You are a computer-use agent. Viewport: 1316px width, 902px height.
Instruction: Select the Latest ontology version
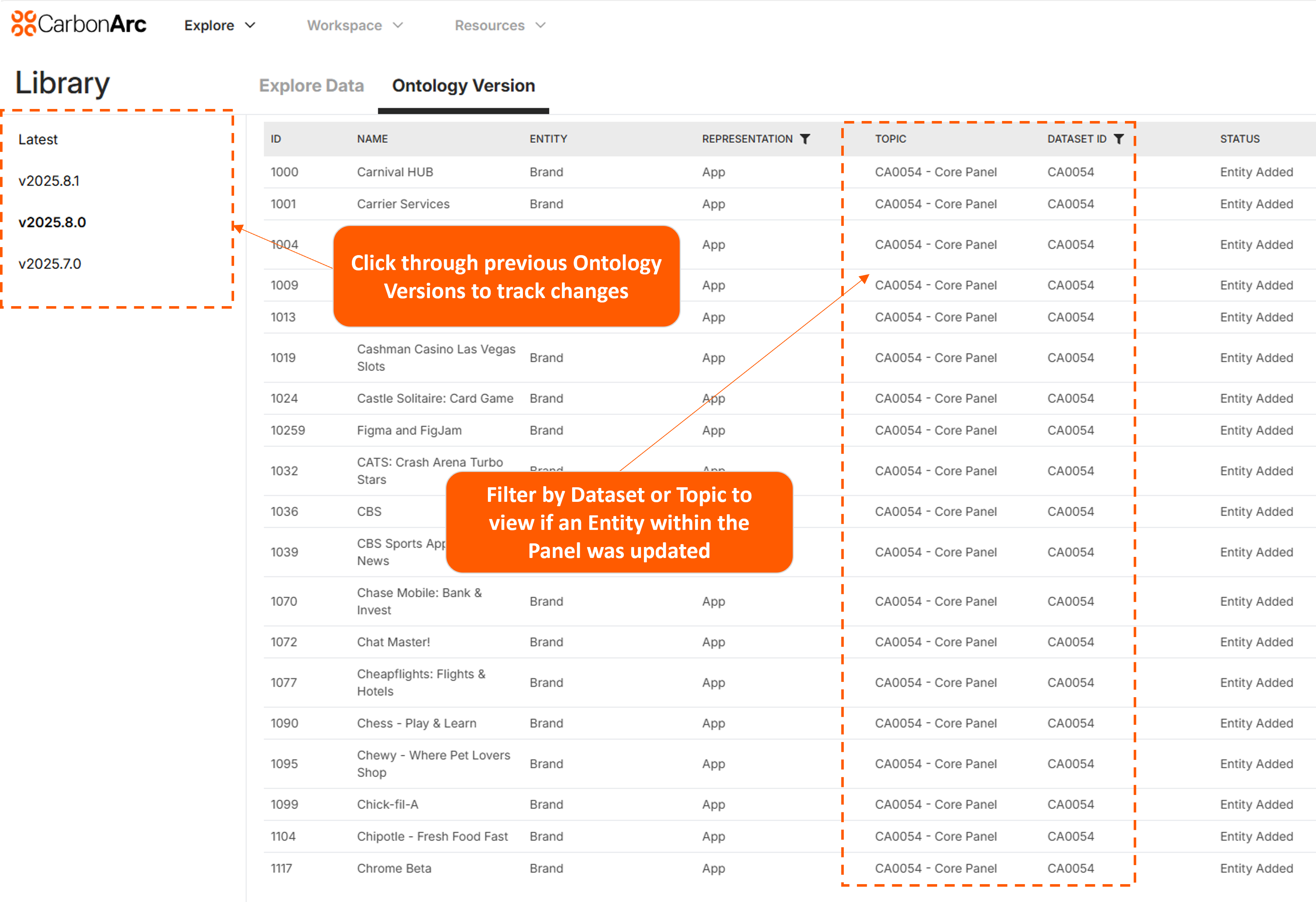pyautogui.click(x=38, y=139)
